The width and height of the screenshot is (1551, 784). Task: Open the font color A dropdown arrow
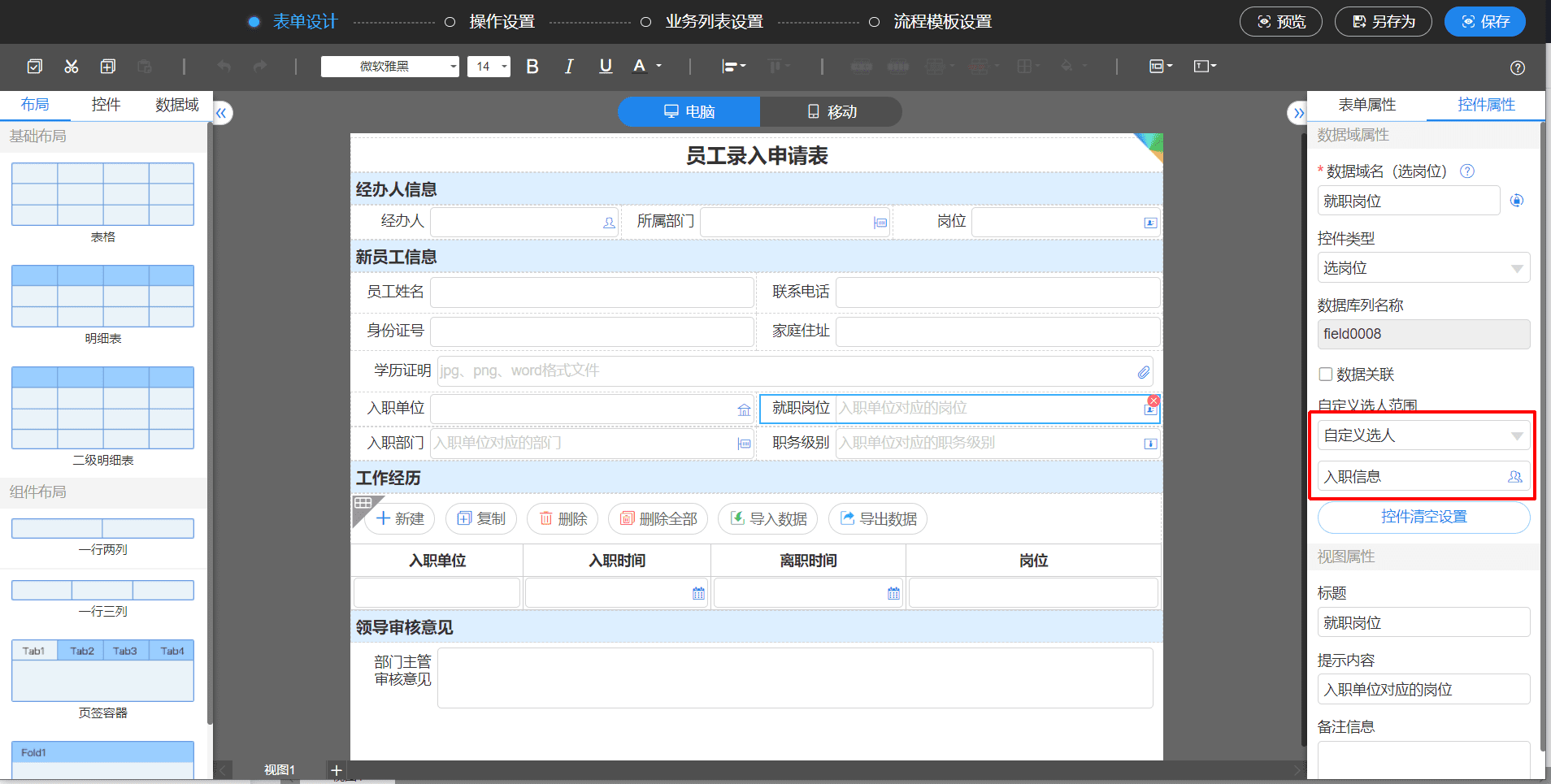(658, 66)
